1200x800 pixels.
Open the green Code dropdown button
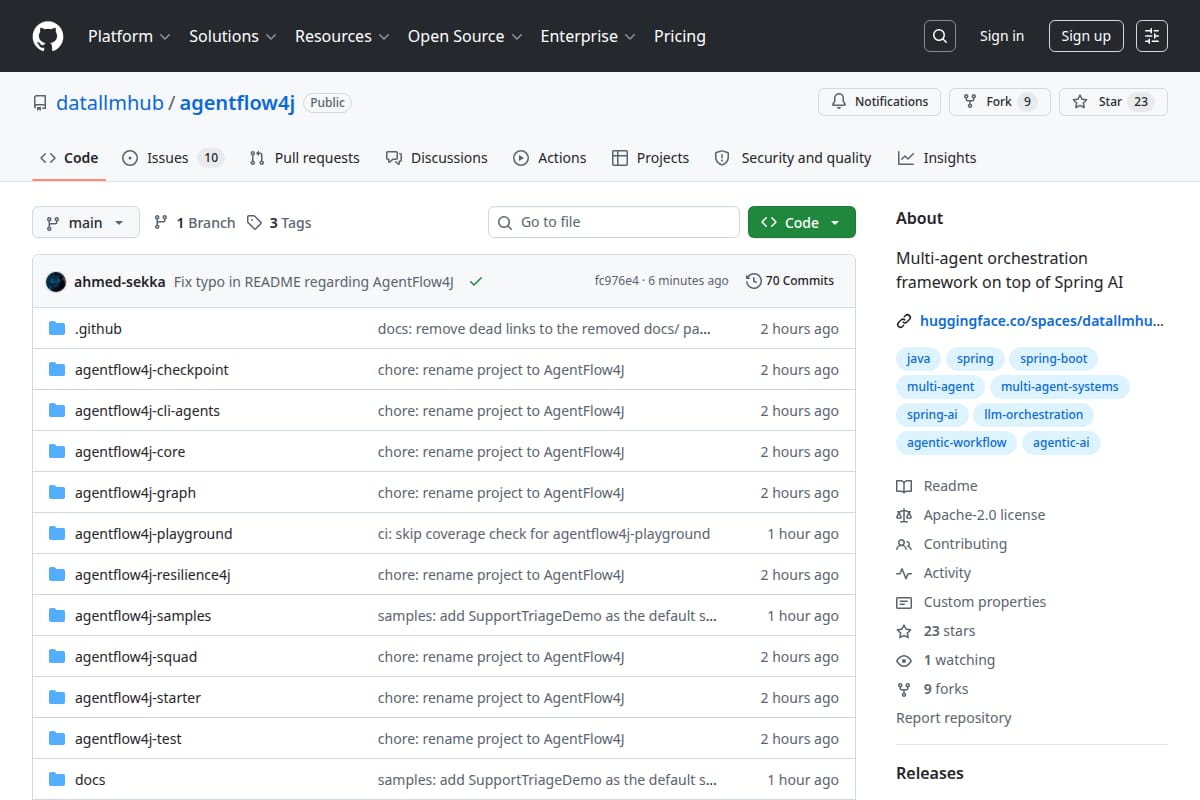pyautogui.click(x=802, y=222)
